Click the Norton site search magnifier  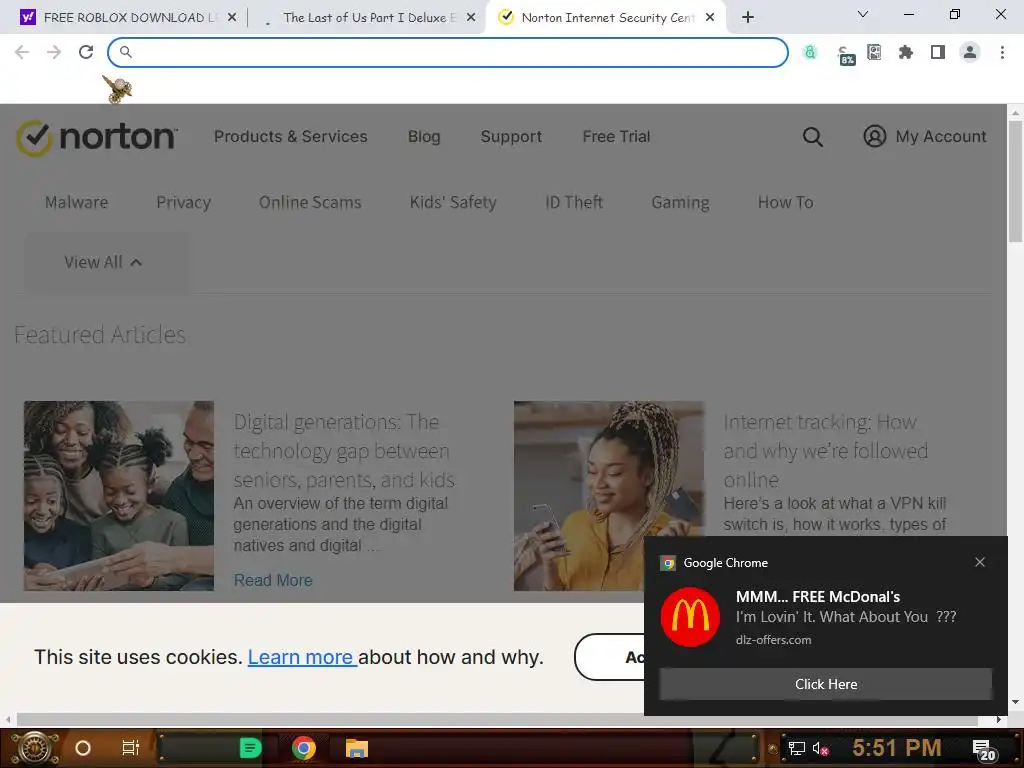click(x=812, y=136)
